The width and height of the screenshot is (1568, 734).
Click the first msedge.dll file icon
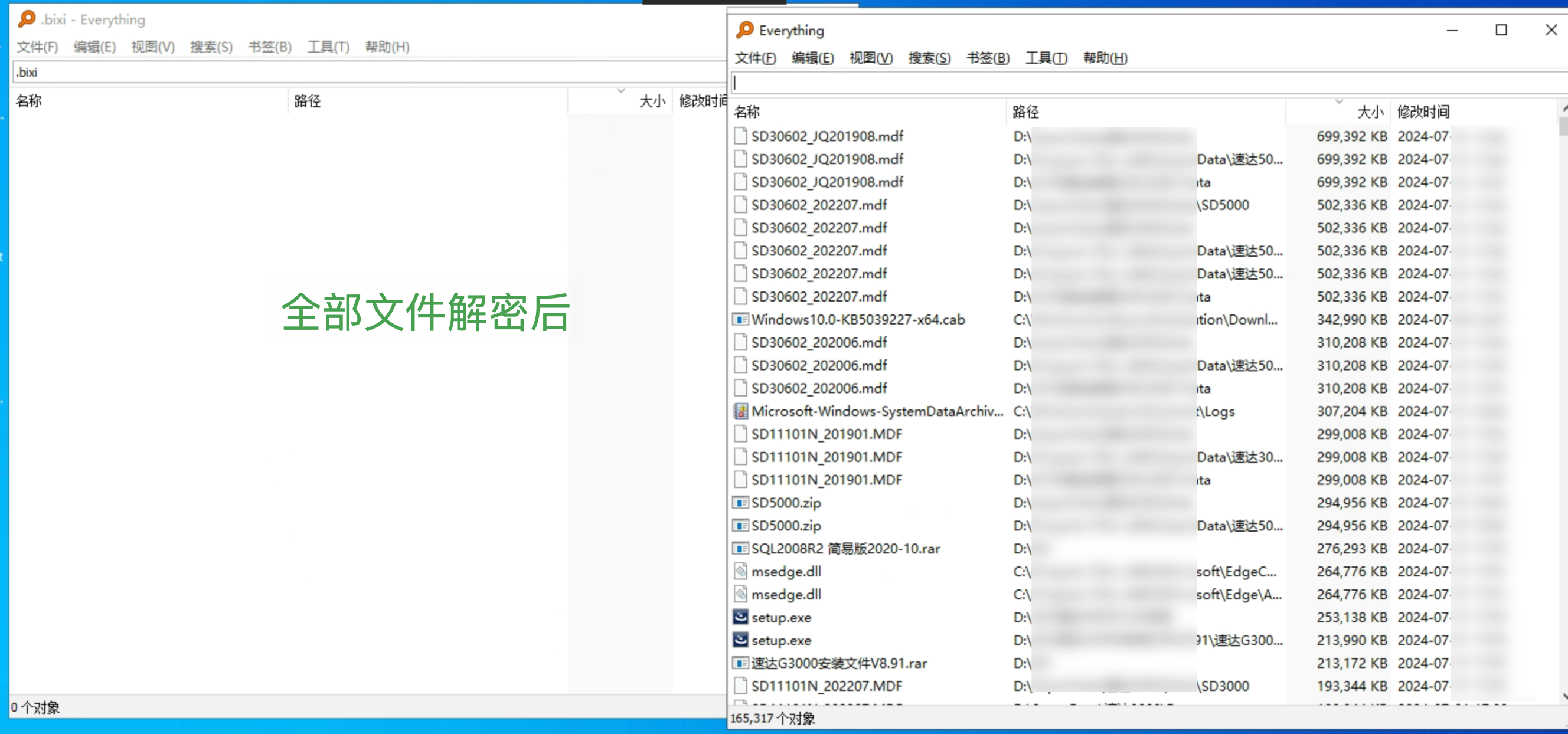tap(740, 572)
